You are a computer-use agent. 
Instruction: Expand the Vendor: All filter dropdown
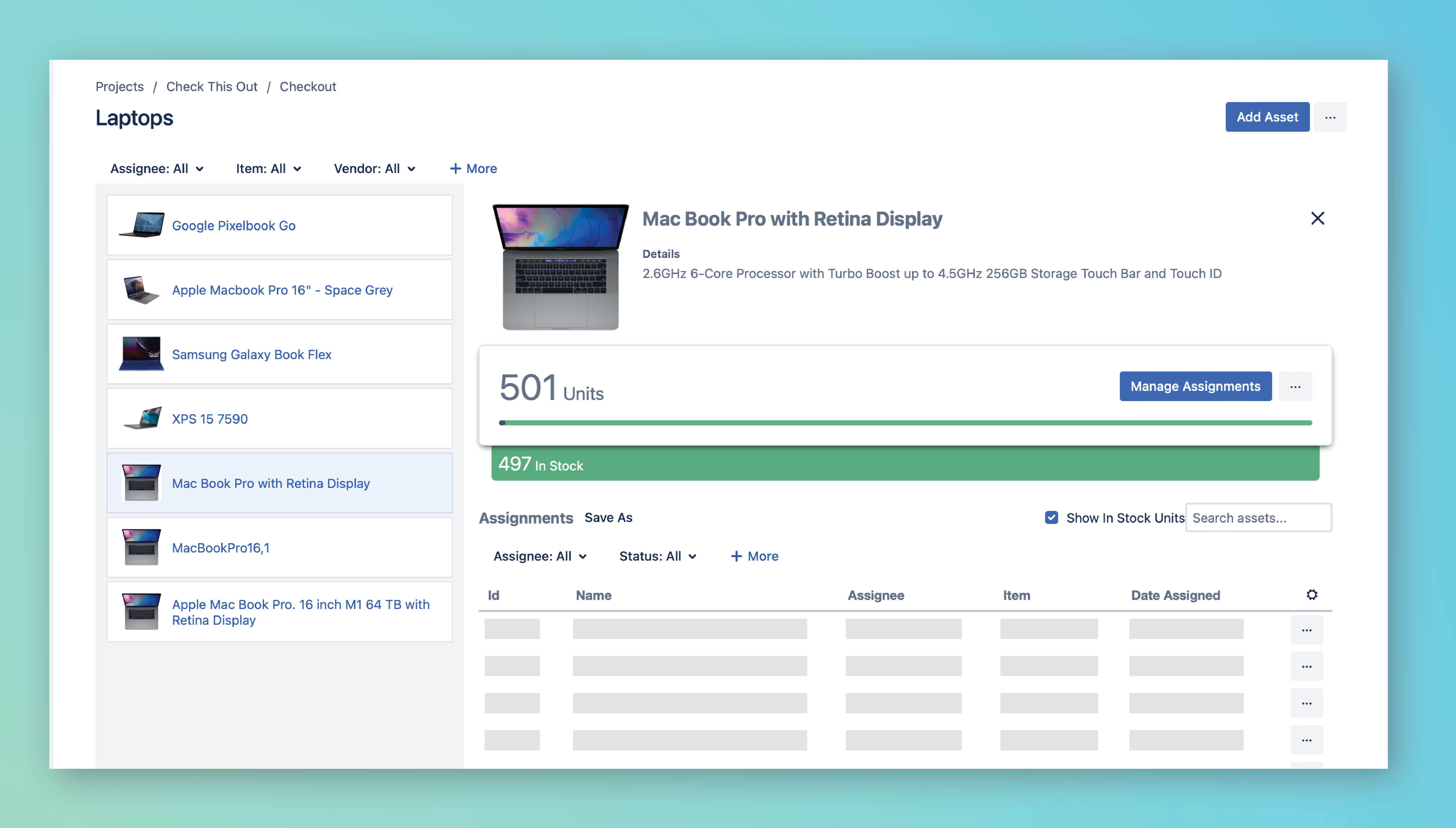(x=374, y=168)
